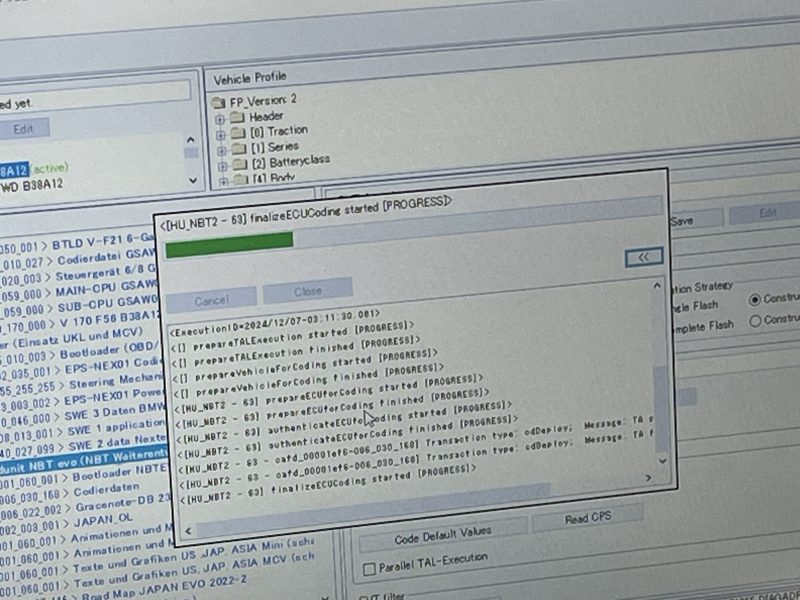Viewport: 800px width, 600px height.
Task: Click the green coding progress bar
Action: pyautogui.click(x=229, y=242)
